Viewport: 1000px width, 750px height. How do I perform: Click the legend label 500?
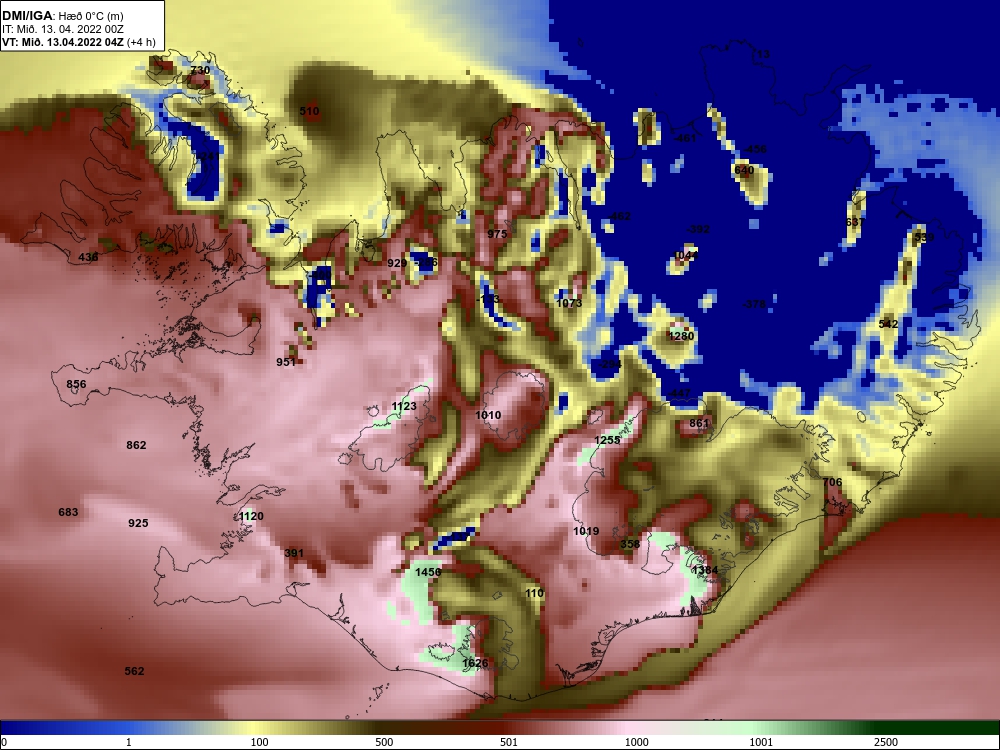(x=384, y=742)
